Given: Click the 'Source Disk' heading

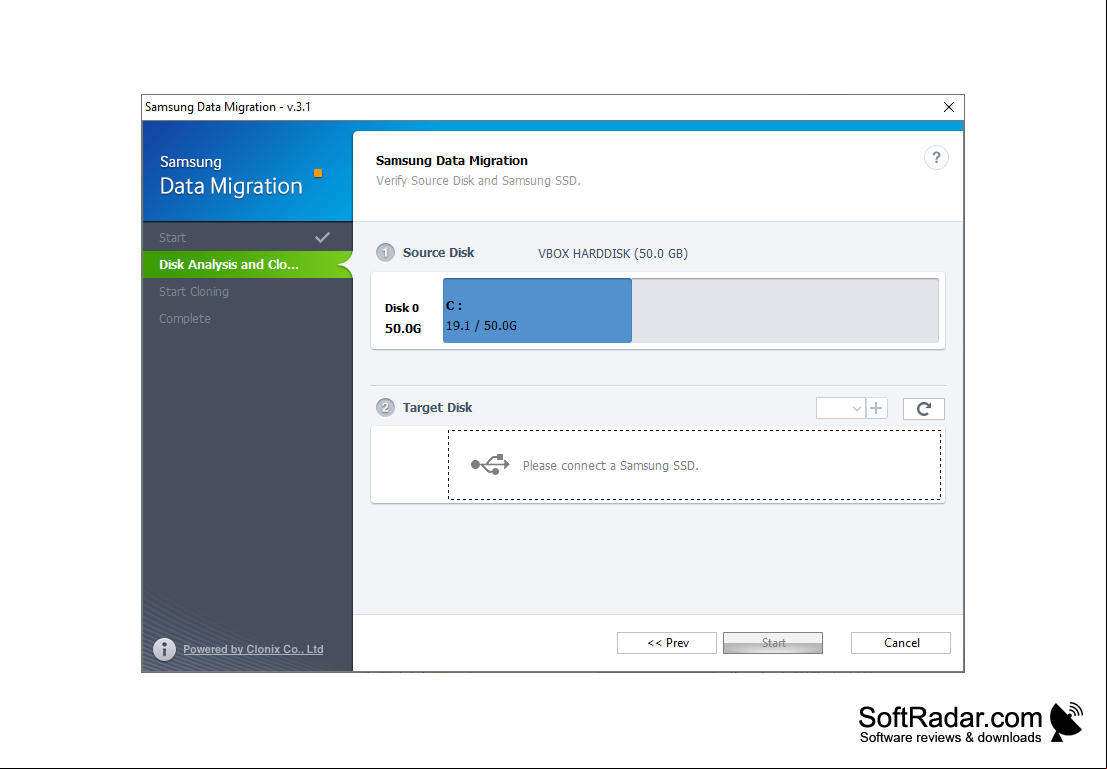Looking at the screenshot, I should click(438, 252).
